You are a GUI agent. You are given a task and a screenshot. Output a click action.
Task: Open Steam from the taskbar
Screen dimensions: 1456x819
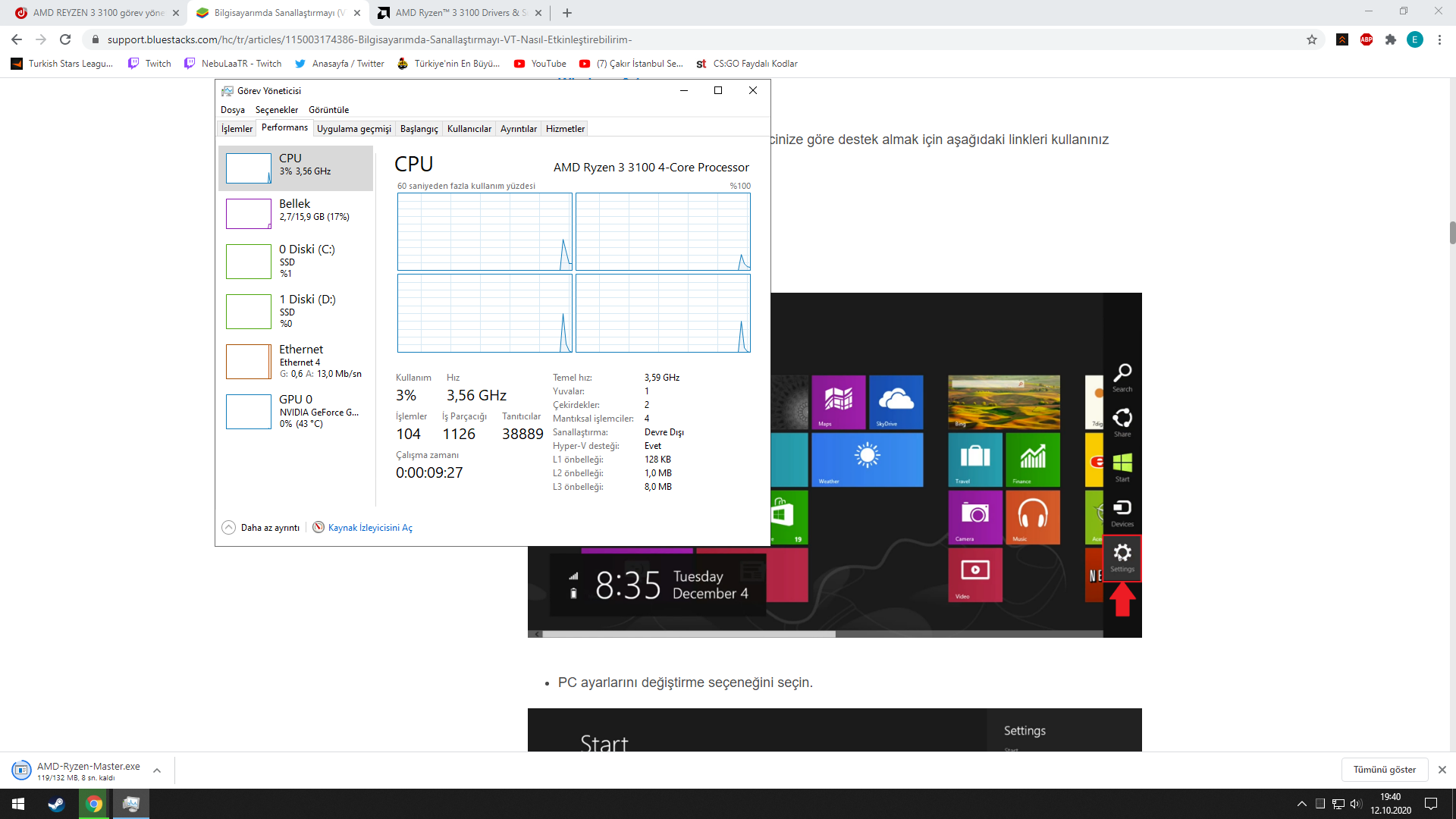56,804
